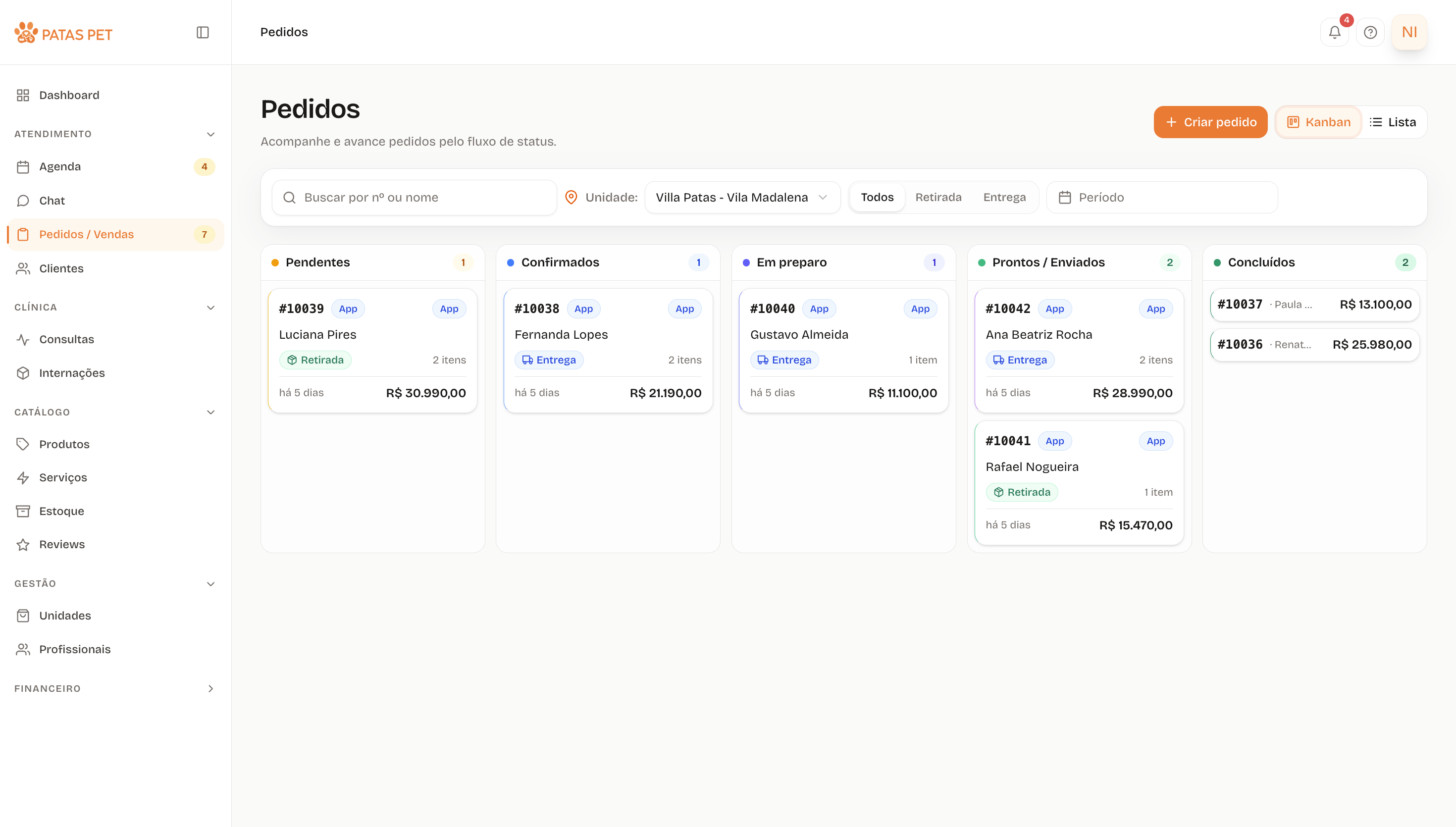
Task: Click the Profissionais people icon
Action: tap(23, 649)
